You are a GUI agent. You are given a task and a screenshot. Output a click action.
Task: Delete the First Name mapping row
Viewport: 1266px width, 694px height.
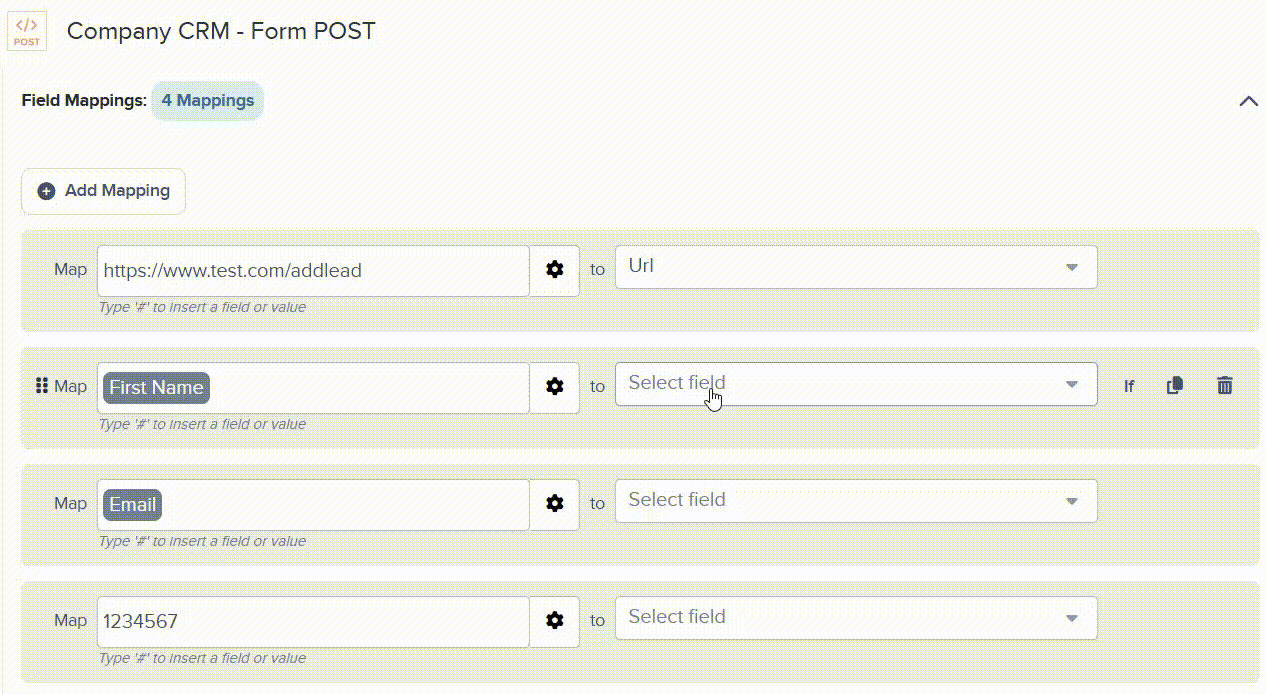tap(1224, 385)
